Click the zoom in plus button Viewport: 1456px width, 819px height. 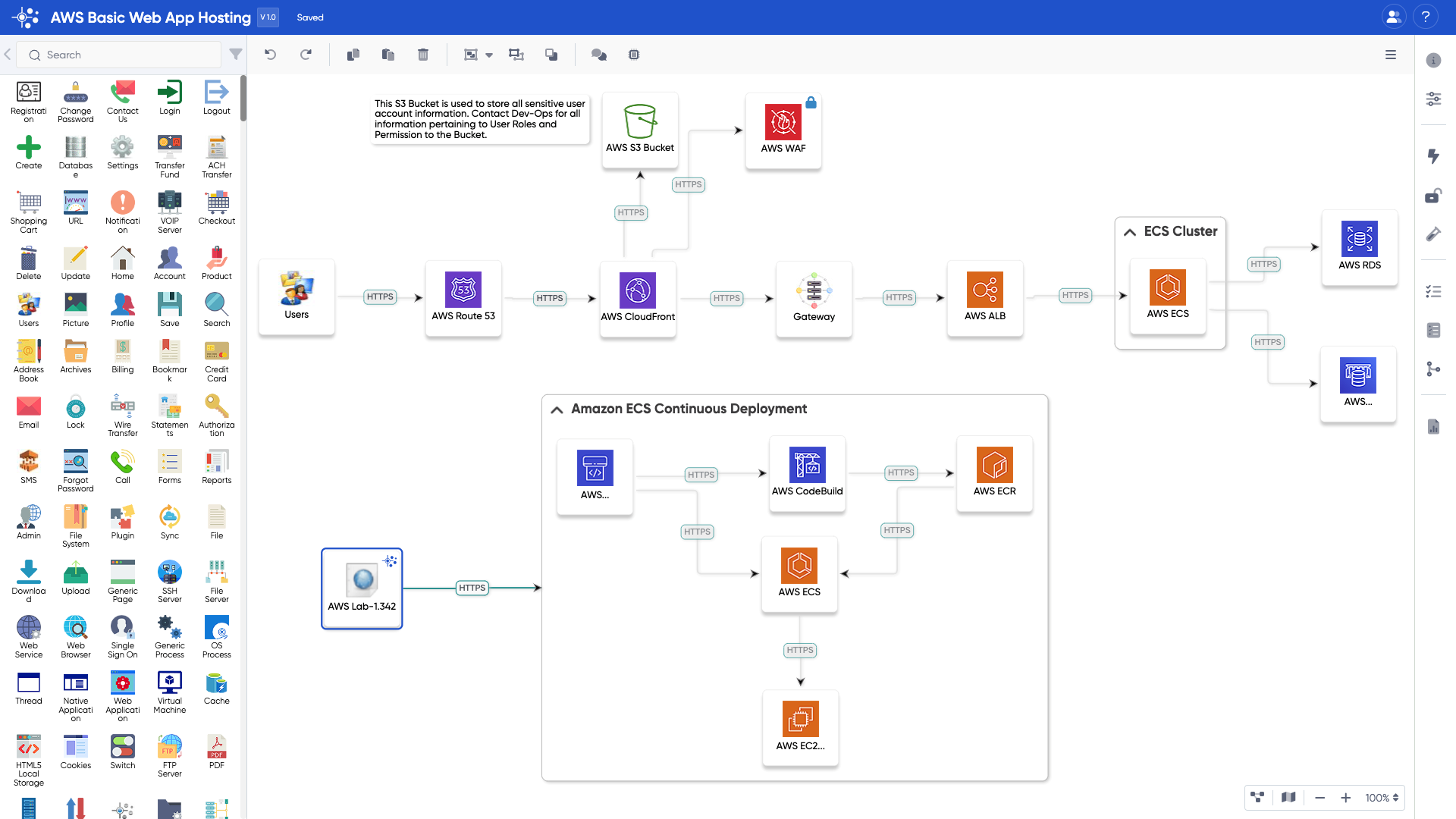coord(1345,798)
